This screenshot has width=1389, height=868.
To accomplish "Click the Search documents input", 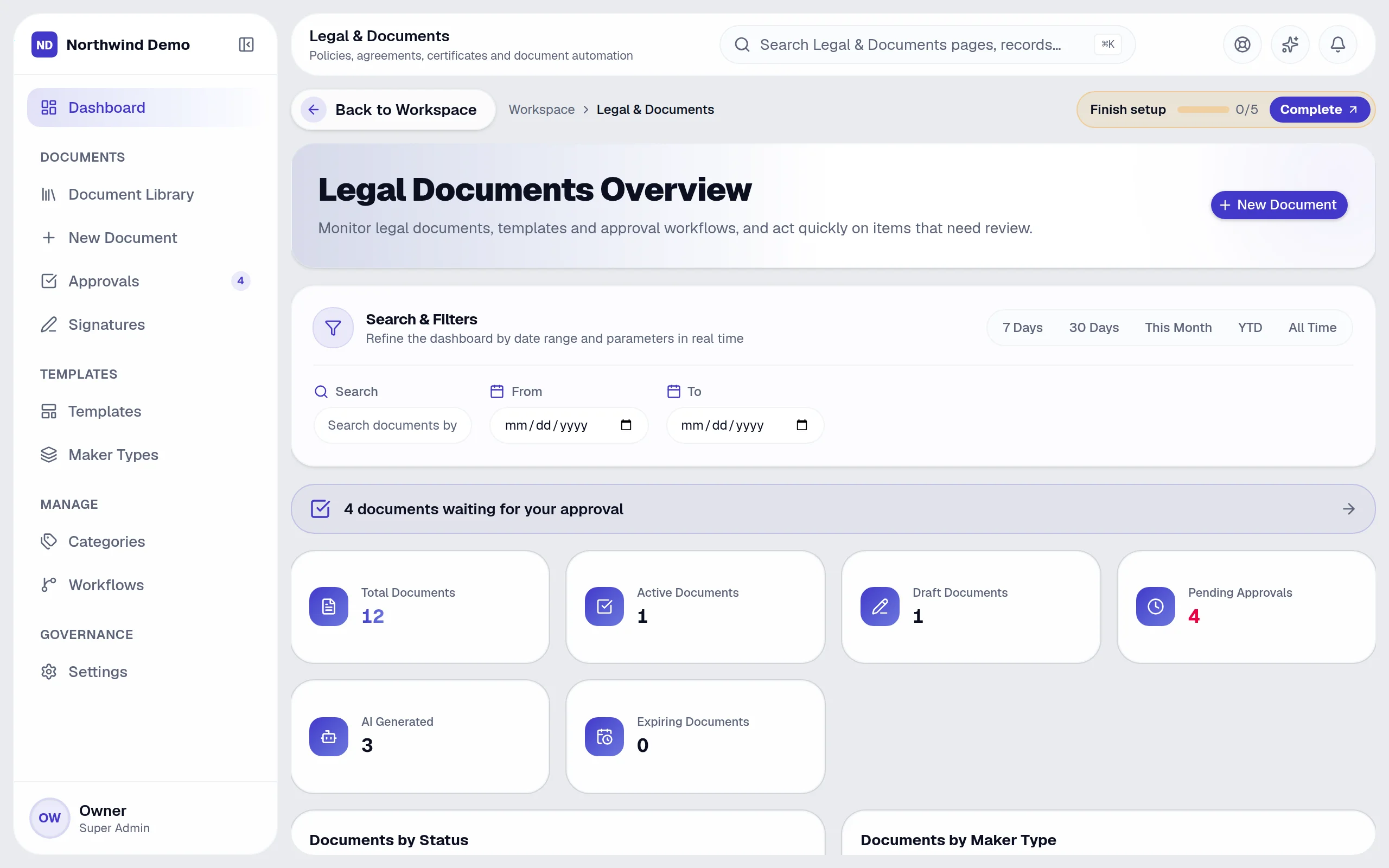I will click(x=393, y=425).
